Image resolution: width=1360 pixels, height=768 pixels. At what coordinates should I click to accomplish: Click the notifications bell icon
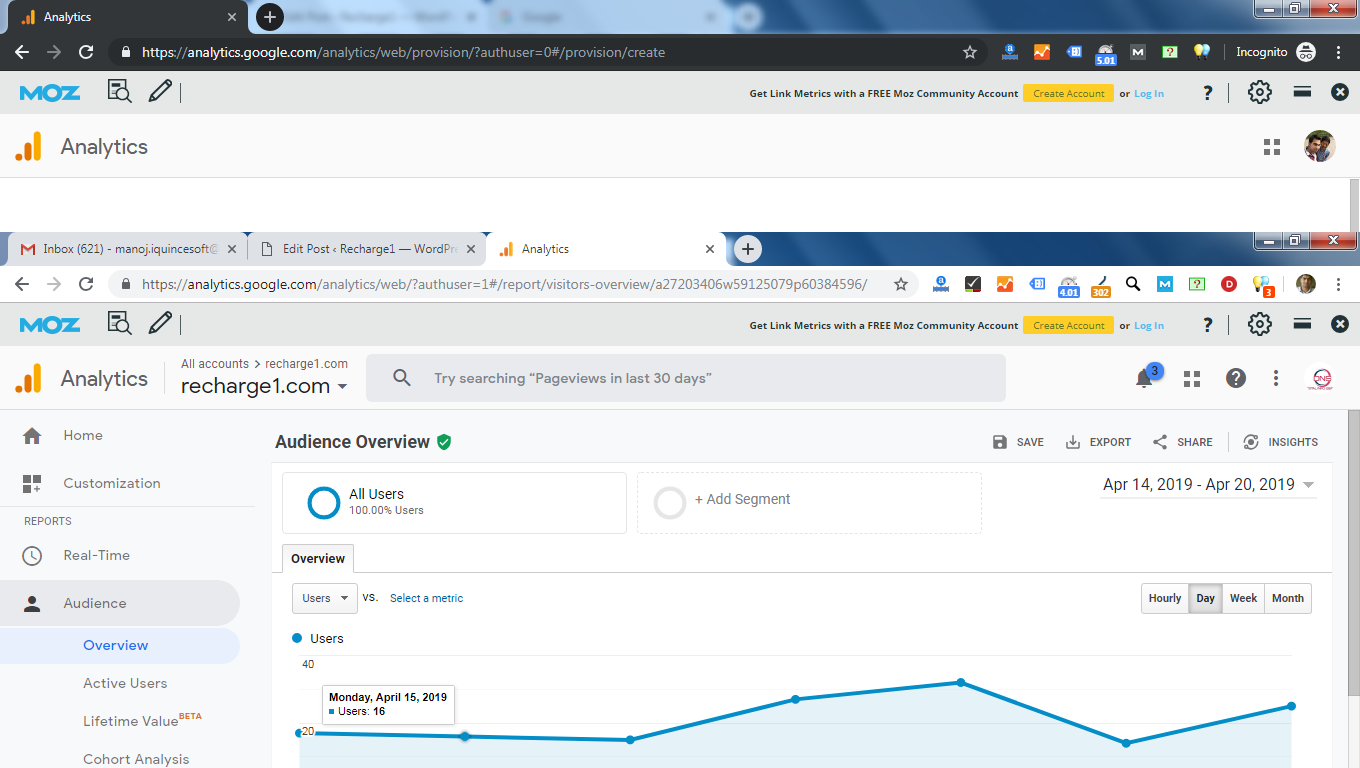(x=1144, y=379)
